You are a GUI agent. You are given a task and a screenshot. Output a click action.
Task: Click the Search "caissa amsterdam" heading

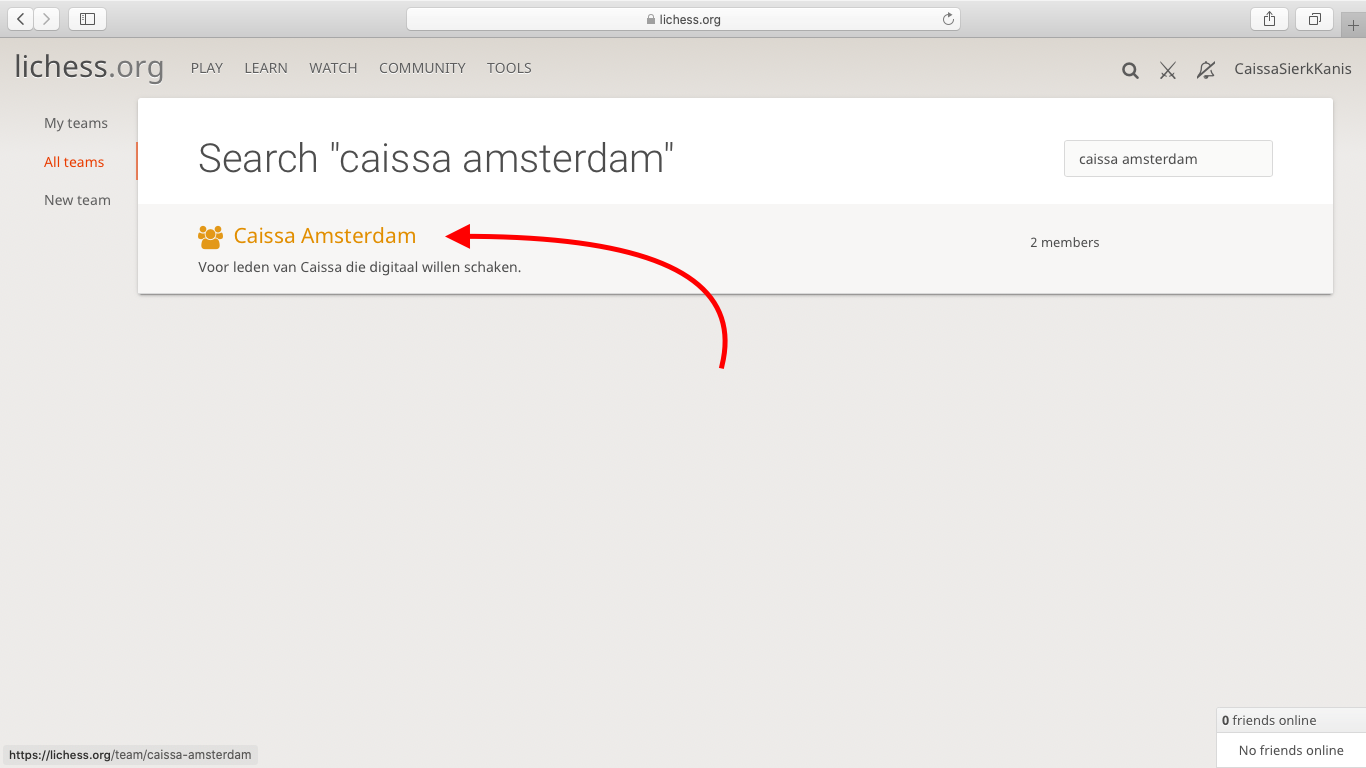[x=436, y=158]
